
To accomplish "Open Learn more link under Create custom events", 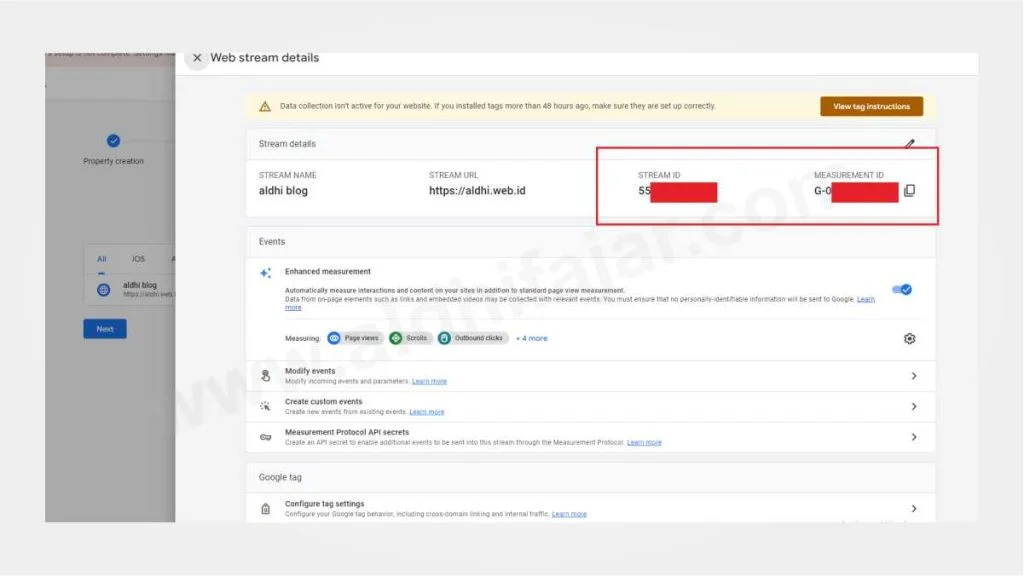I will pyautogui.click(x=426, y=412).
